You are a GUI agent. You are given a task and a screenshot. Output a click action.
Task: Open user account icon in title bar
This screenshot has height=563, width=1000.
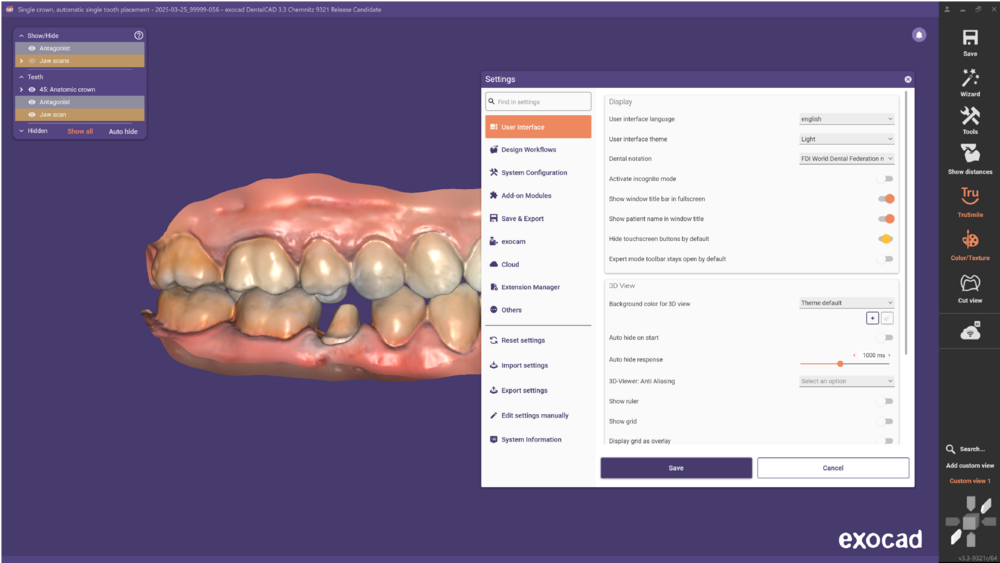click(947, 9)
